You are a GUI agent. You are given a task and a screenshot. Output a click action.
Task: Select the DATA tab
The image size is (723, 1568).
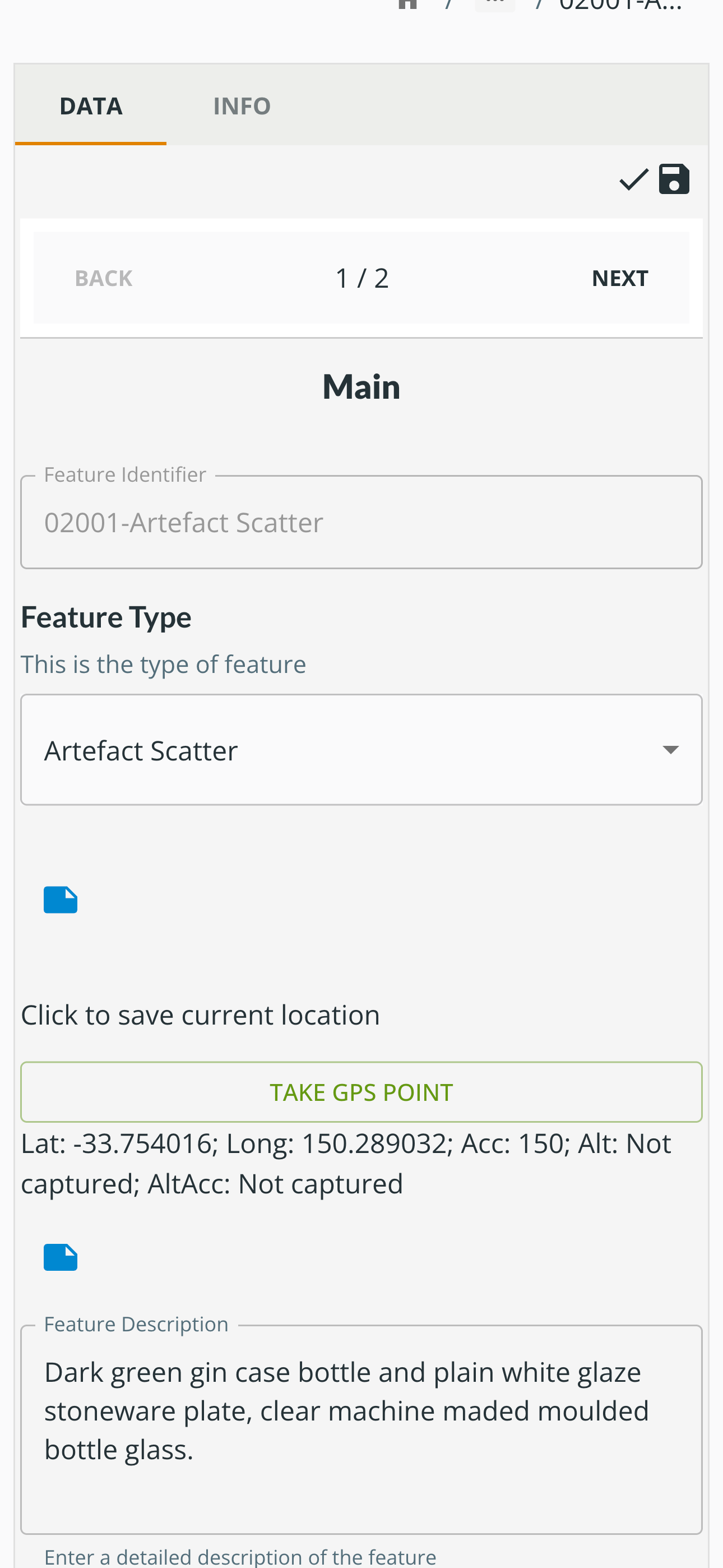coord(91,106)
